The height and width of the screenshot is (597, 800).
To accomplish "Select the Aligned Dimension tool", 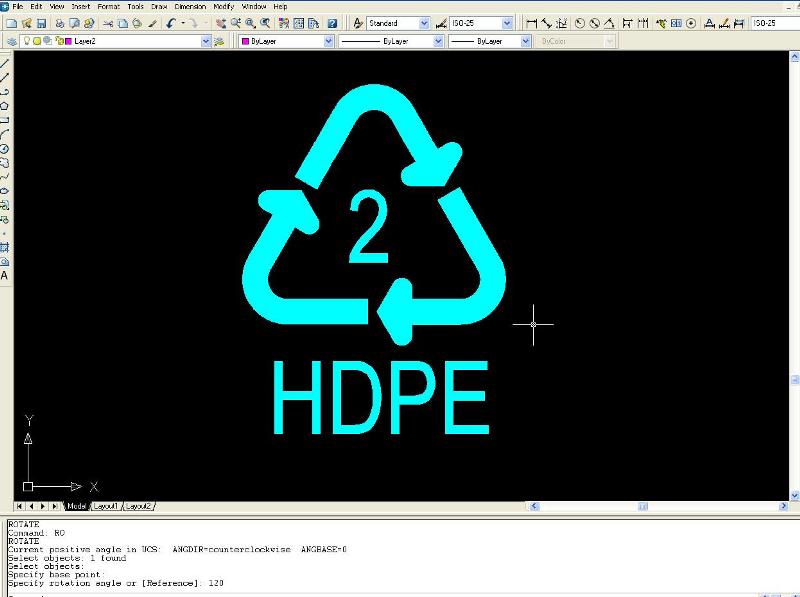I will [x=546, y=23].
